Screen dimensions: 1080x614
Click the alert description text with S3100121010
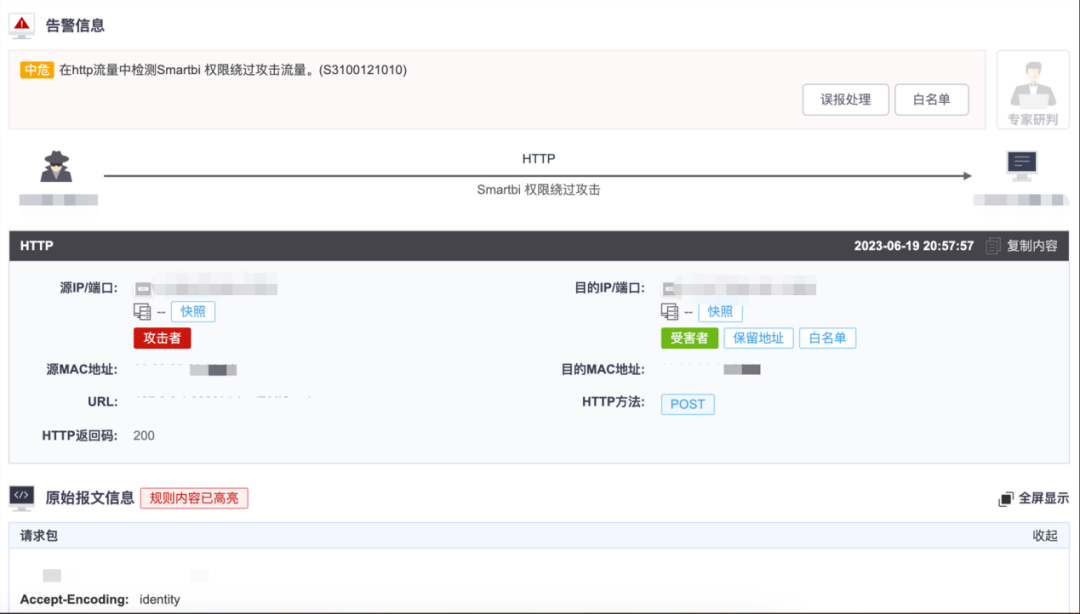(x=233, y=70)
